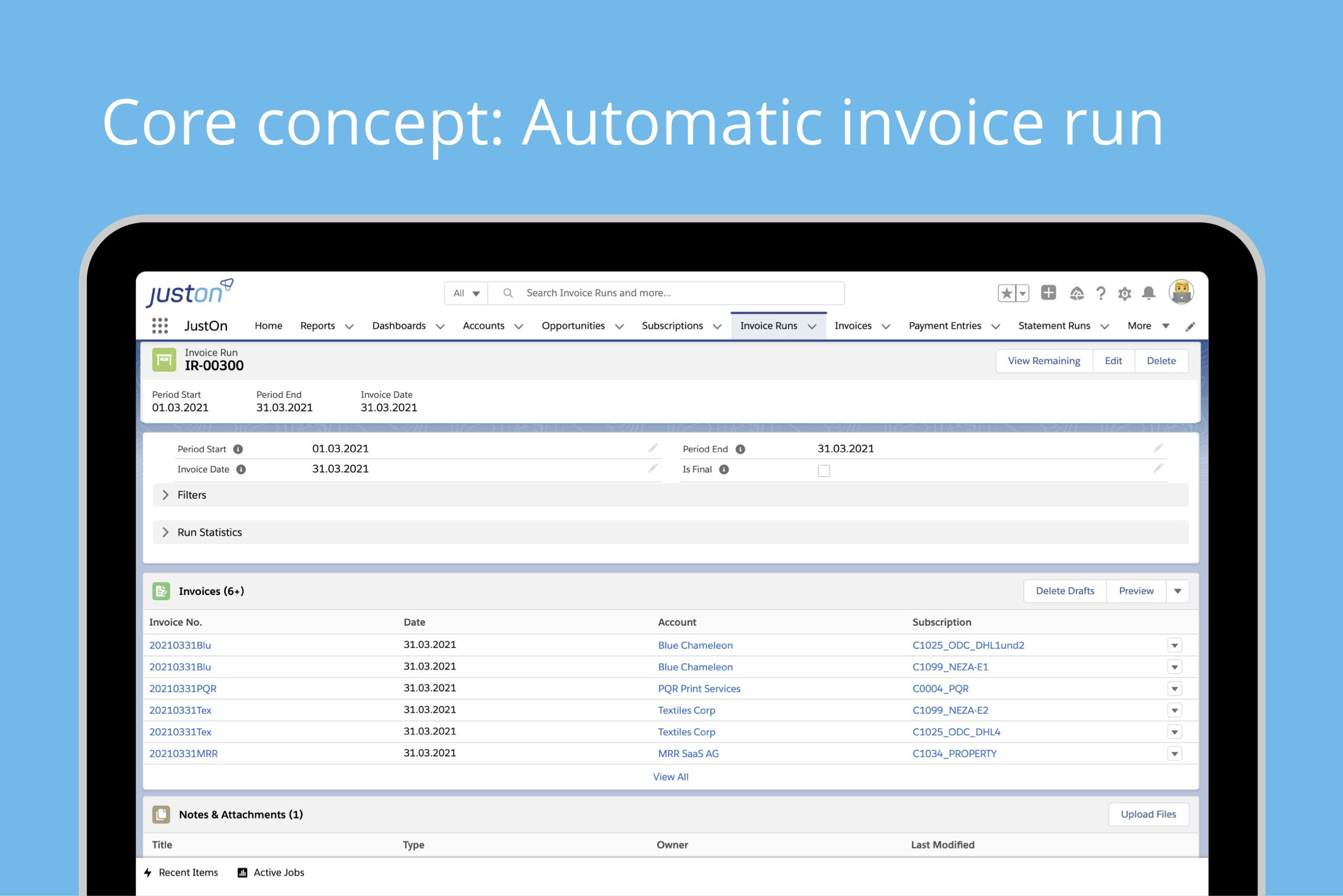Click the help question mark icon
1343x896 pixels.
[x=1101, y=292]
